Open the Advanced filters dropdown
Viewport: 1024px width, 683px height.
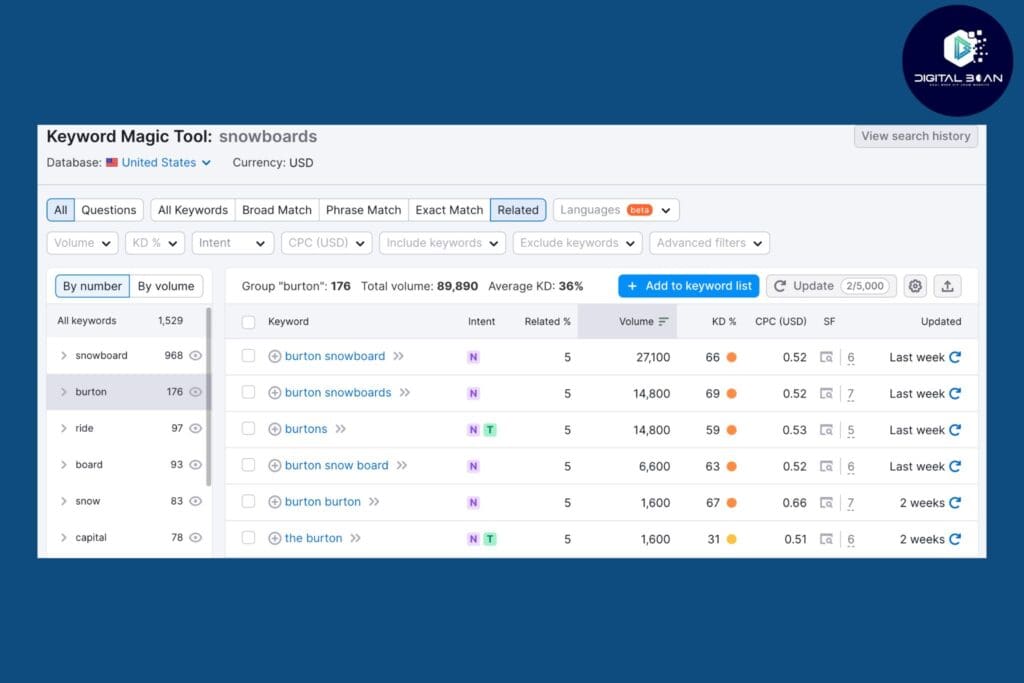(709, 243)
